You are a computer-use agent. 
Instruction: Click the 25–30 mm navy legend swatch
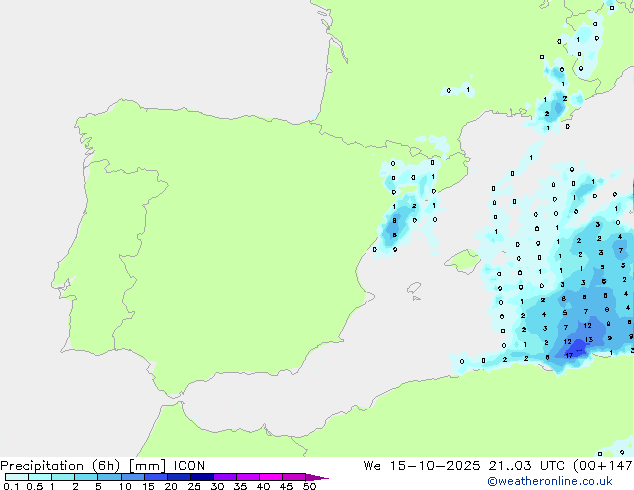pos(201,477)
